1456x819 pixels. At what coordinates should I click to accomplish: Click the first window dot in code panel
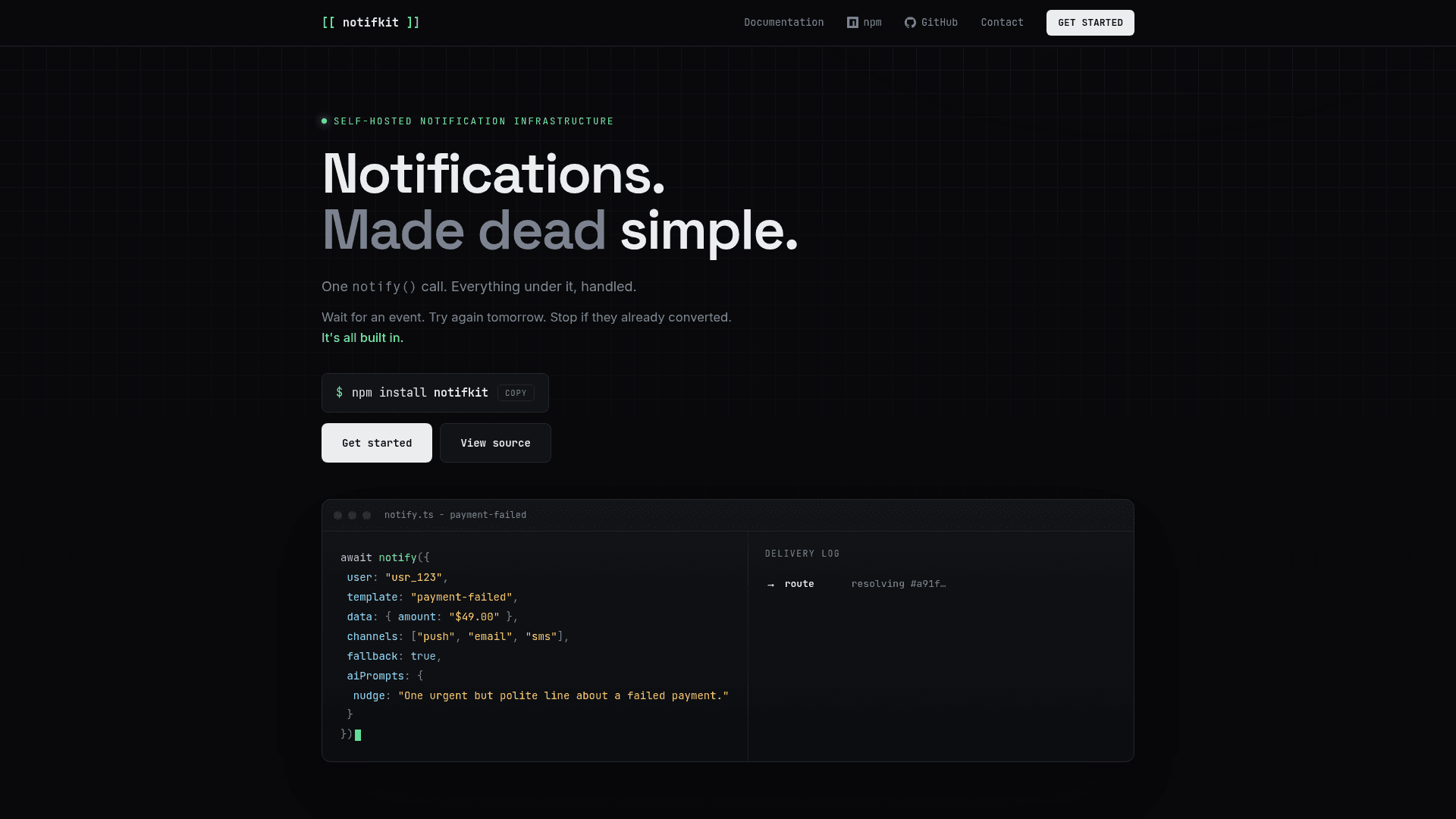coord(338,515)
